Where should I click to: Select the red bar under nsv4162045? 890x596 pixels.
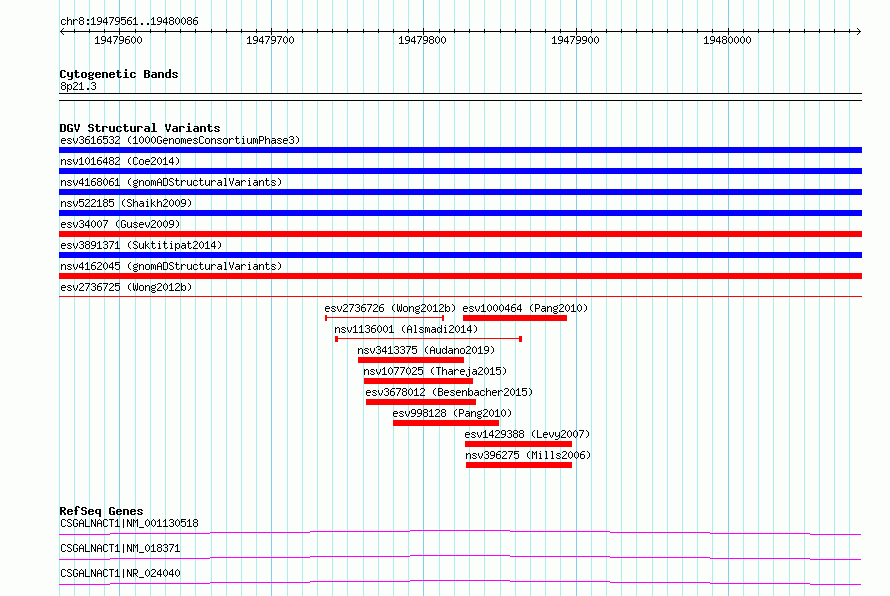460,276
